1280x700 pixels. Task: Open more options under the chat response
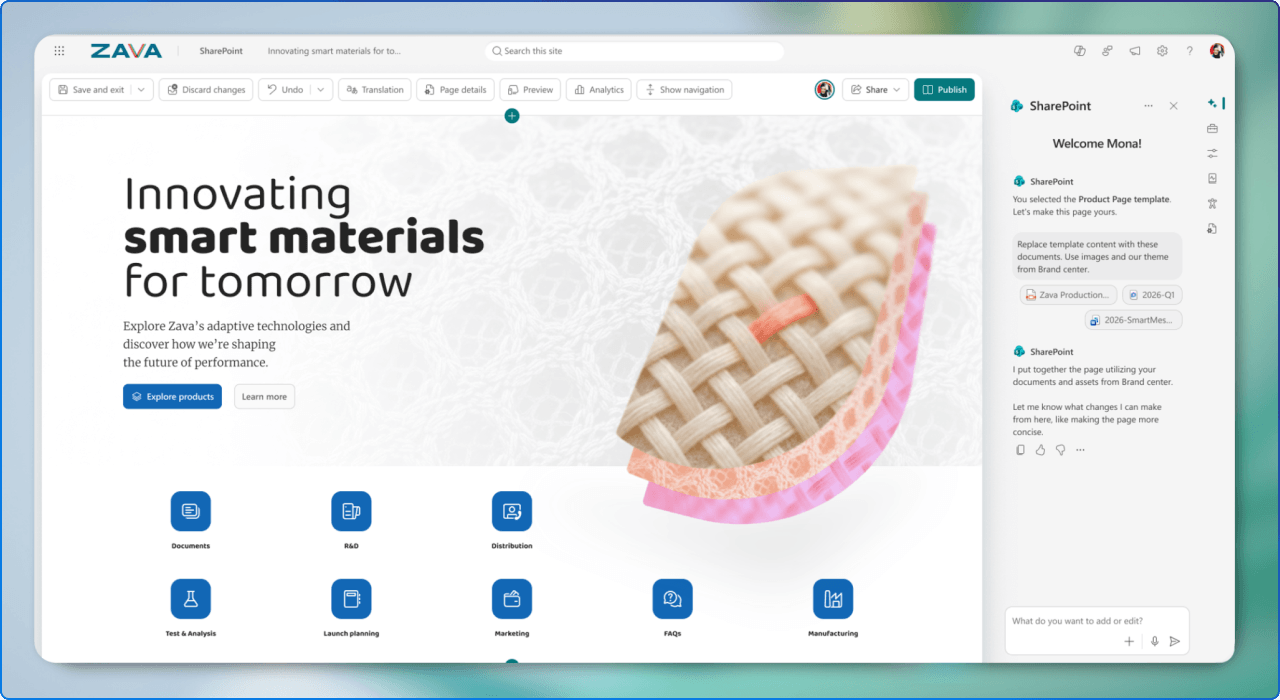[x=1080, y=450]
